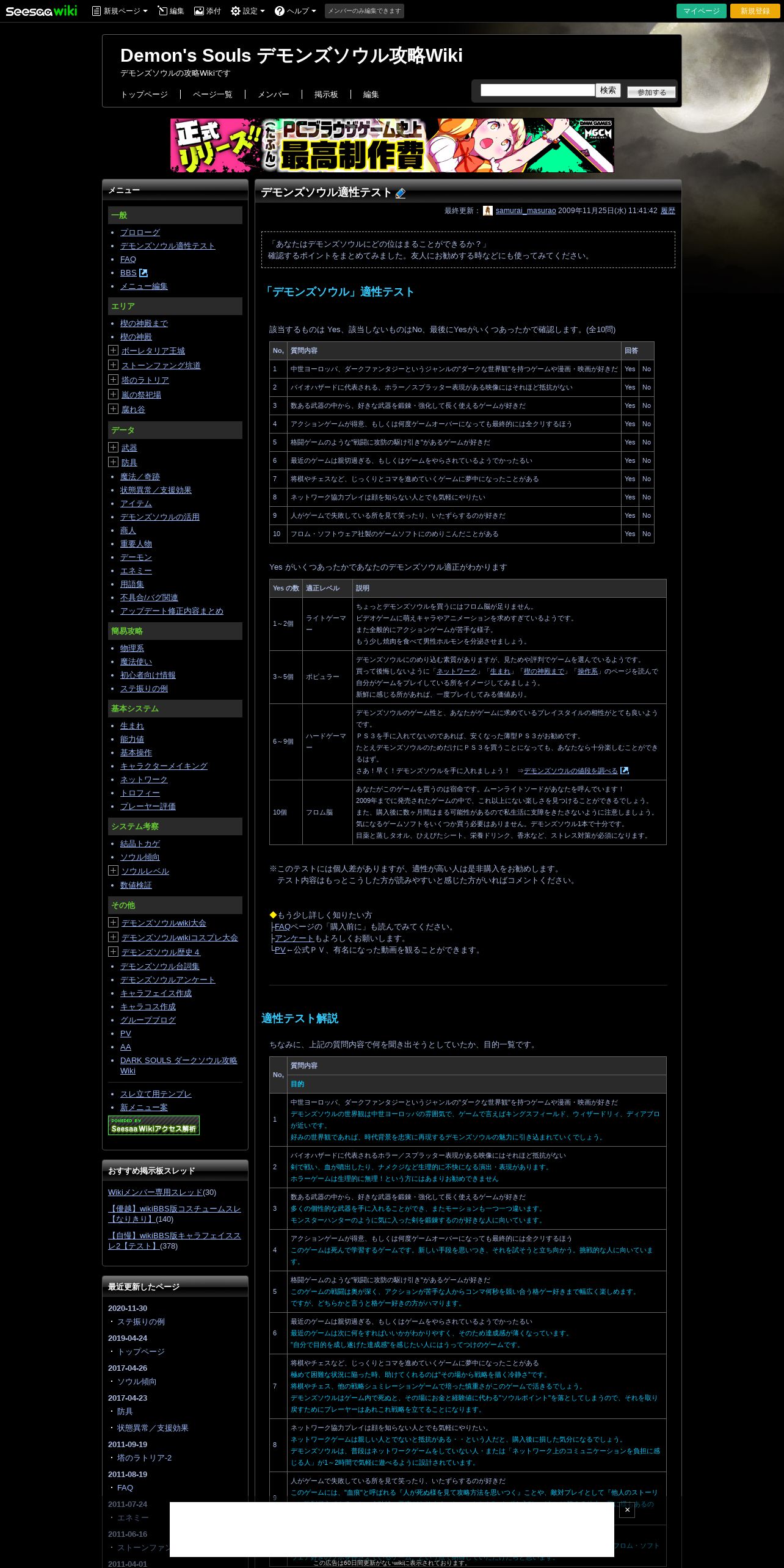Open the PV link under もう少し詳しく知りたい方
The height and width of the screenshot is (1568, 784).
point(280,950)
